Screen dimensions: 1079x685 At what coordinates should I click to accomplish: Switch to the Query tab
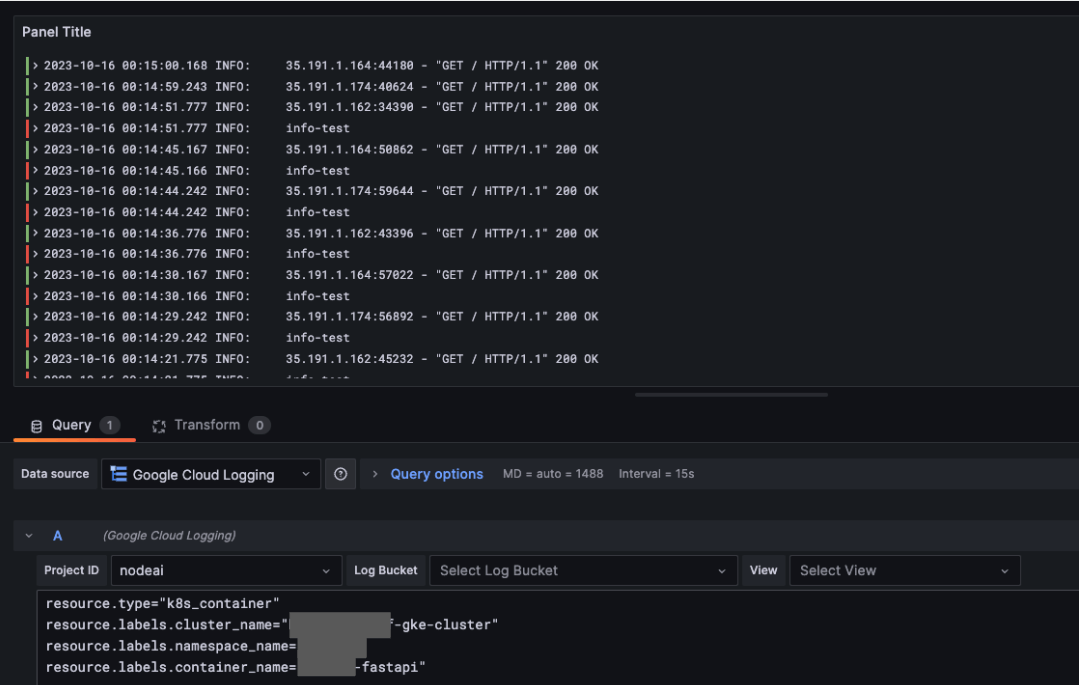click(x=74, y=425)
